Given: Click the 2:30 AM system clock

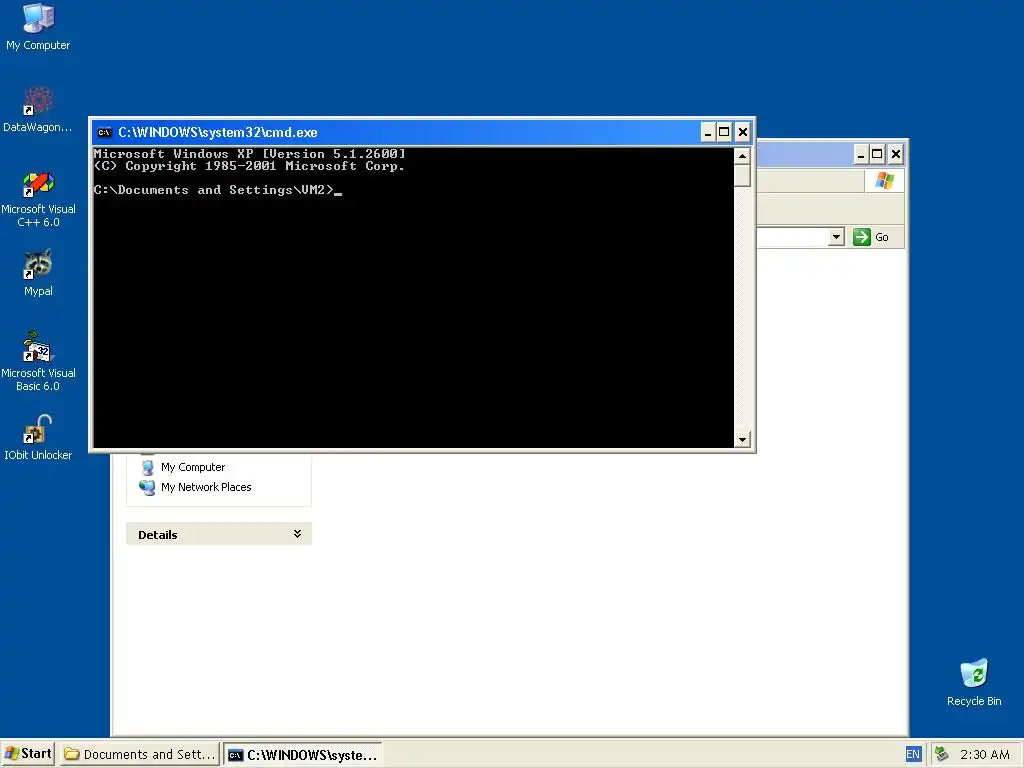Looking at the screenshot, I should click(x=985, y=754).
